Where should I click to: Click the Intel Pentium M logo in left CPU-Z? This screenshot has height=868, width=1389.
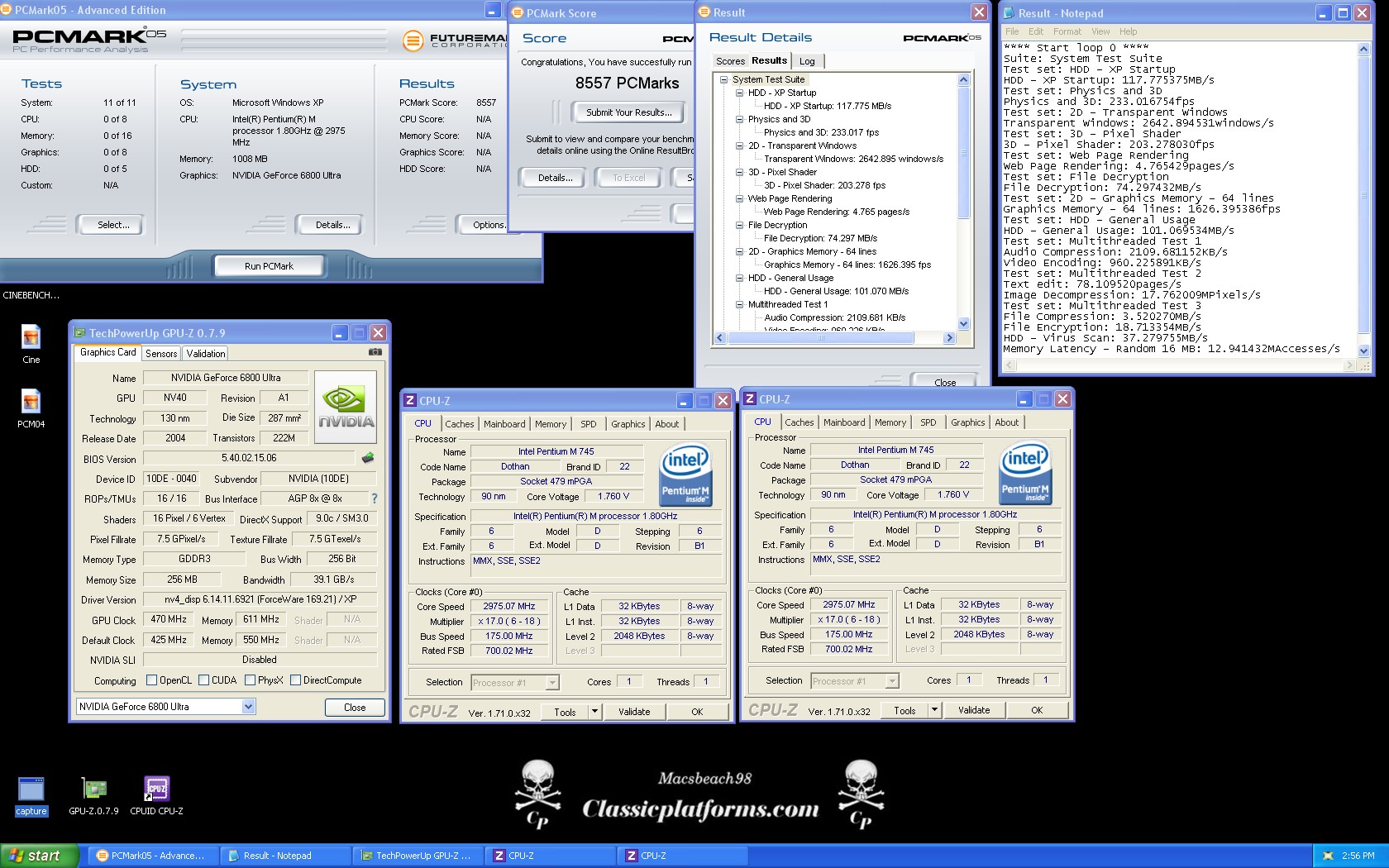point(685,475)
